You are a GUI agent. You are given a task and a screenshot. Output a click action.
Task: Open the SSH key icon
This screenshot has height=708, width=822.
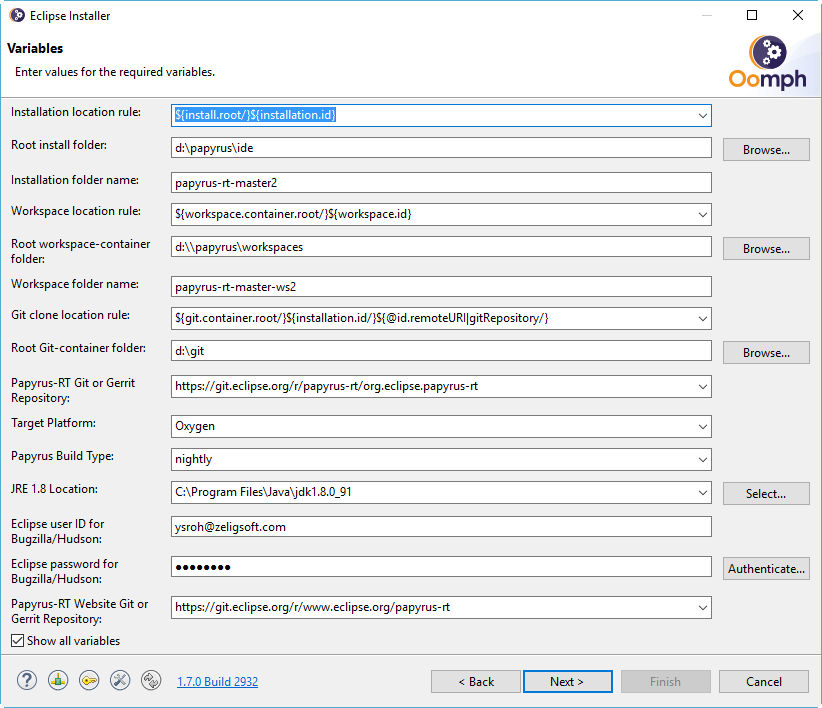click(x=89, y=681)
